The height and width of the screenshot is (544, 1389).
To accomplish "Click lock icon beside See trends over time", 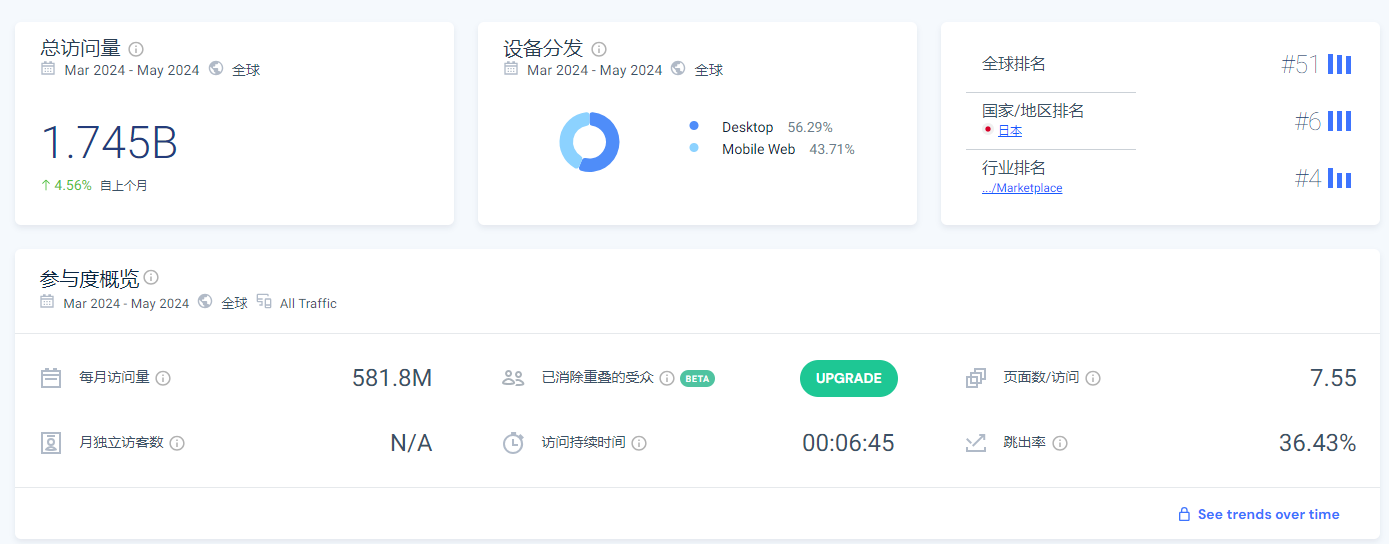I will 1184,514.
